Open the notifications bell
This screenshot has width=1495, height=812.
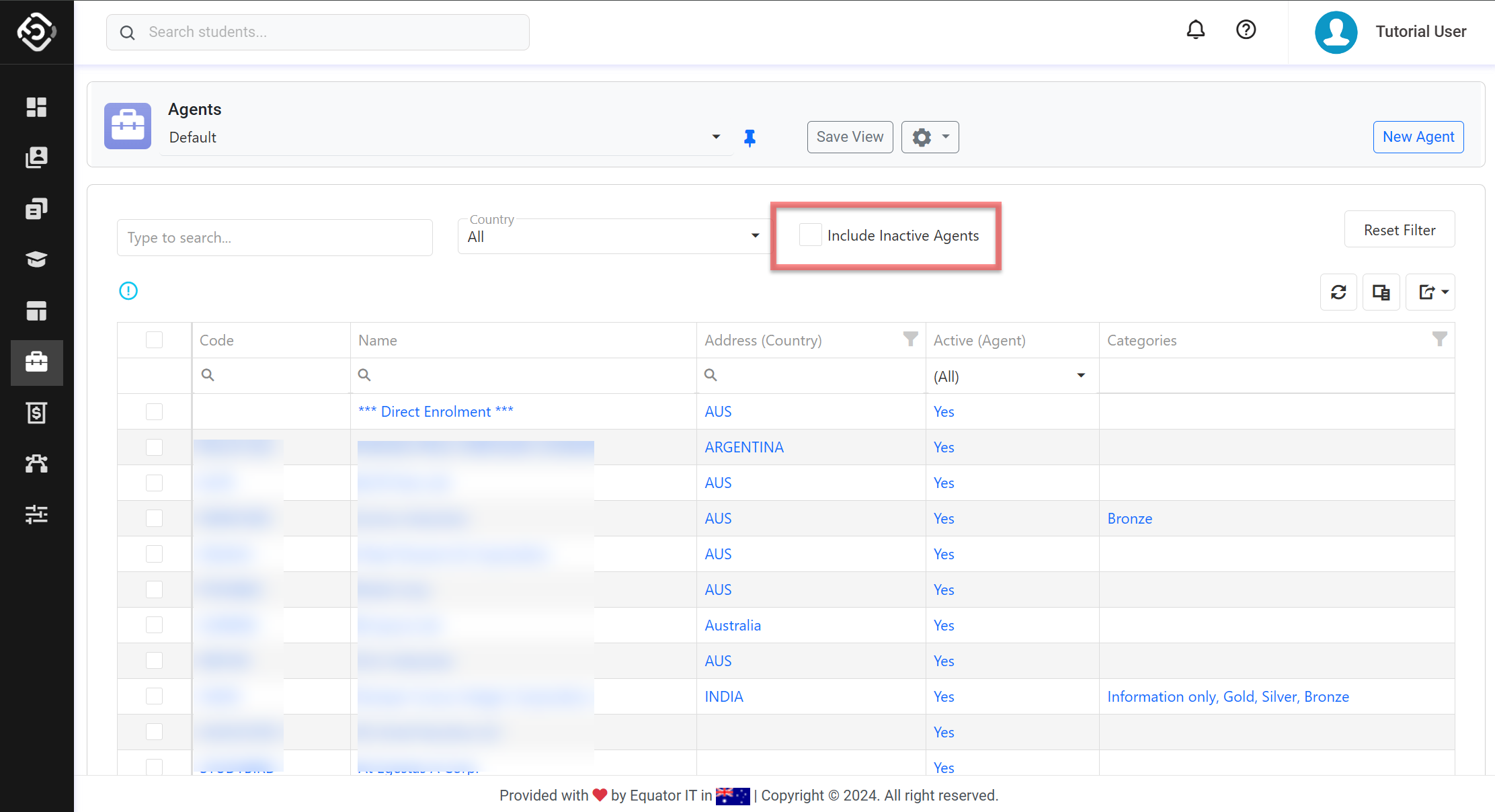point(1195,30)
